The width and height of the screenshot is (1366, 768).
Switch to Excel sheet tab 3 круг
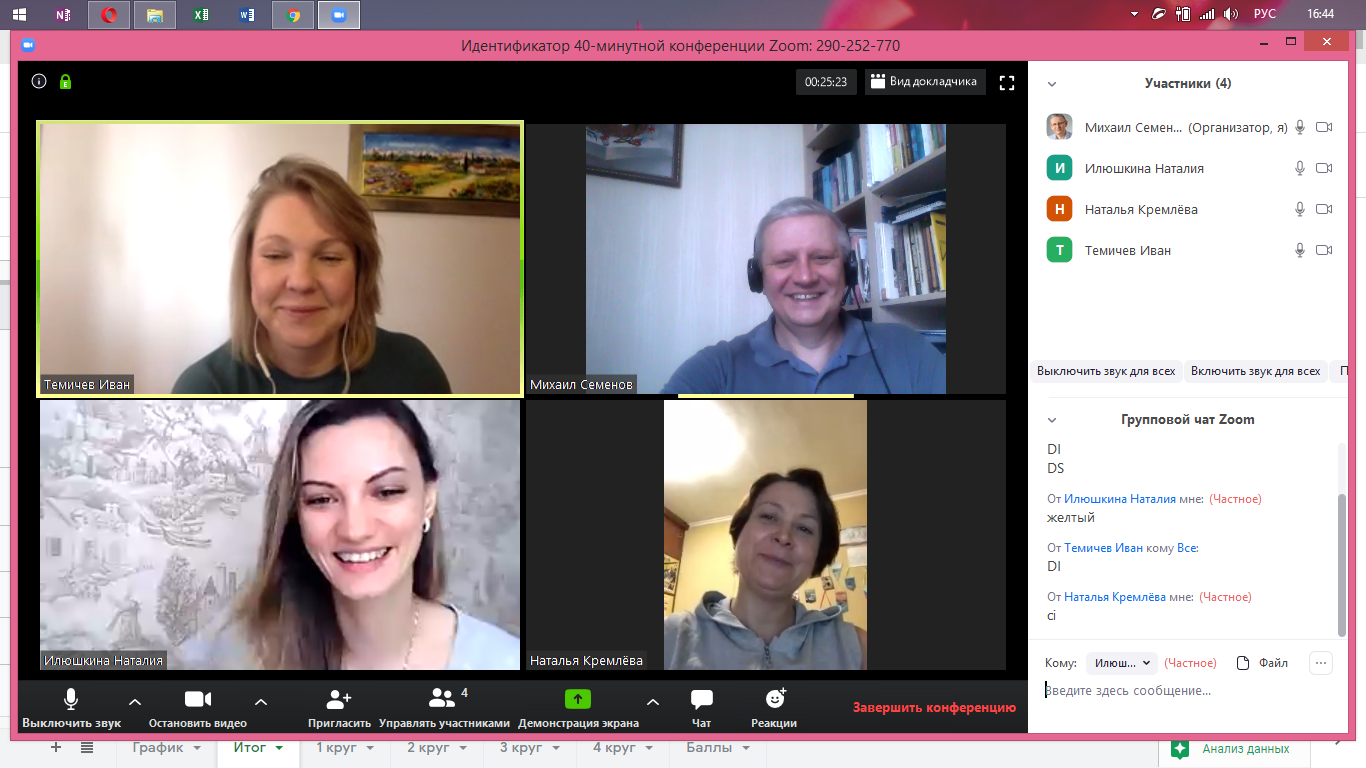527,748
